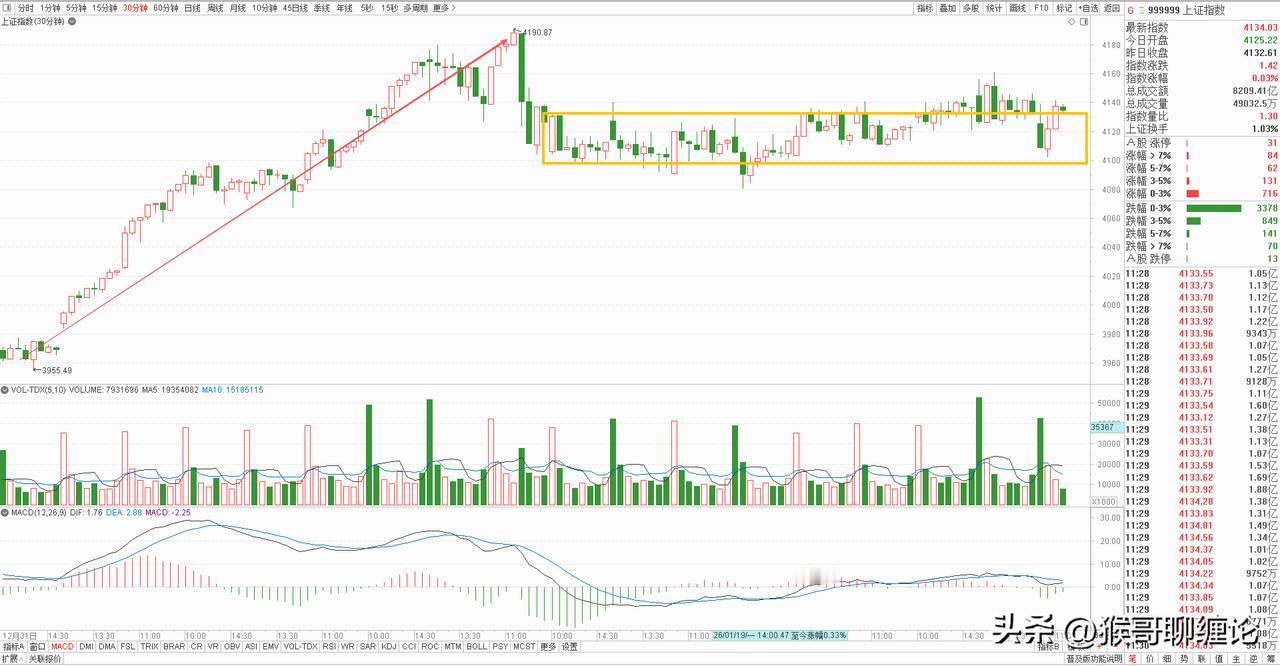Click the 细 detail icon bottom right

pyautogui.click(x=1167, y=659)
